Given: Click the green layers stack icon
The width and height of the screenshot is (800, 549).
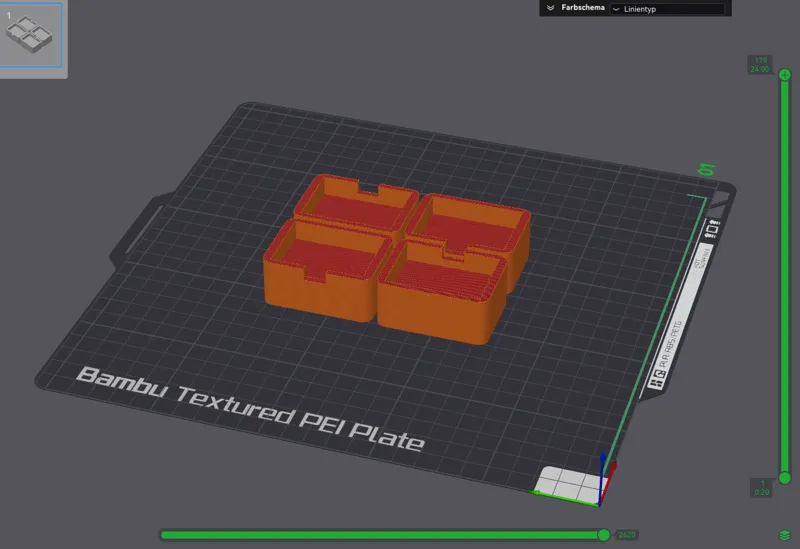Looking at the screenshot, I should pos(785,535).
